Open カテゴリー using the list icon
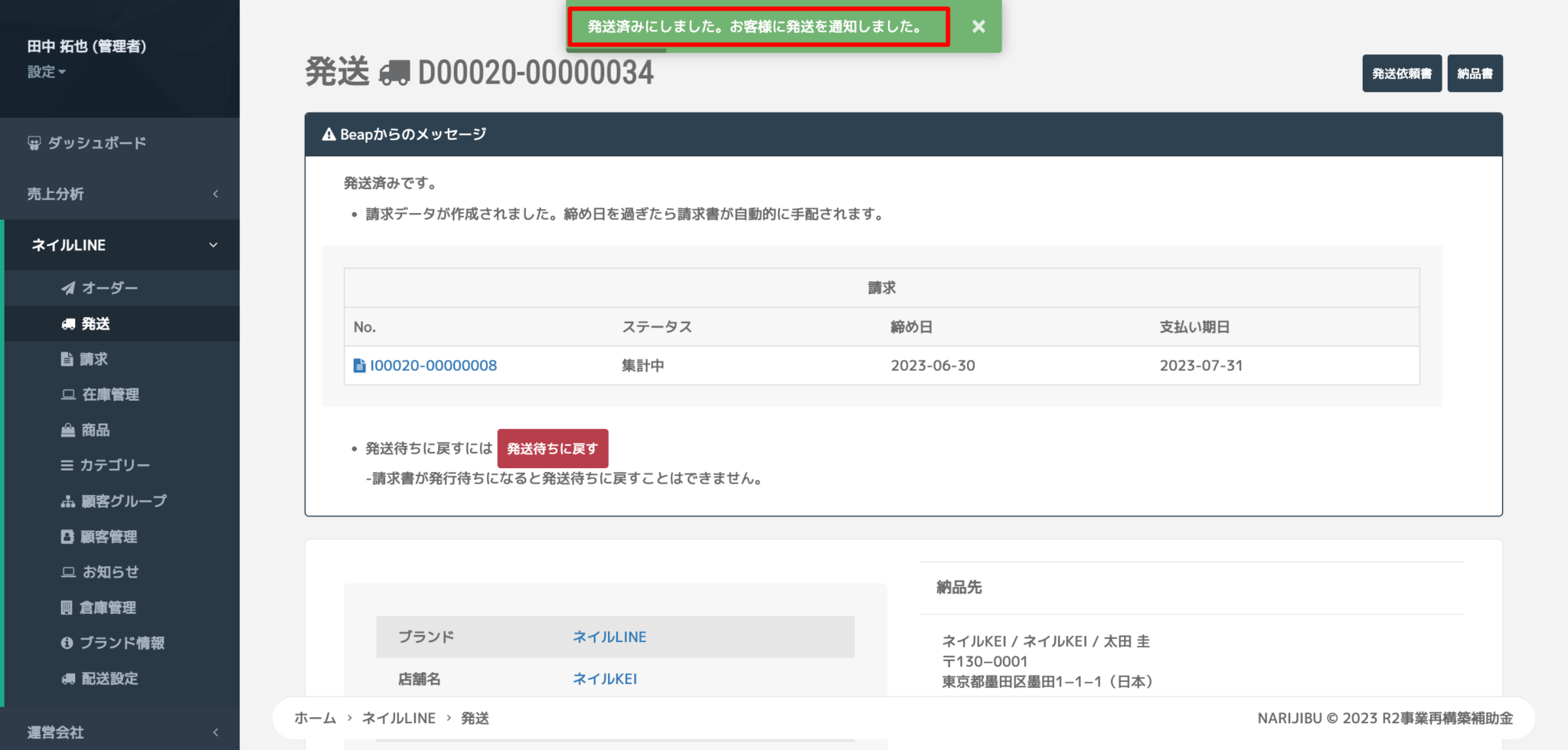Screen dimensions: 1568x750 [x=69, y=465]
